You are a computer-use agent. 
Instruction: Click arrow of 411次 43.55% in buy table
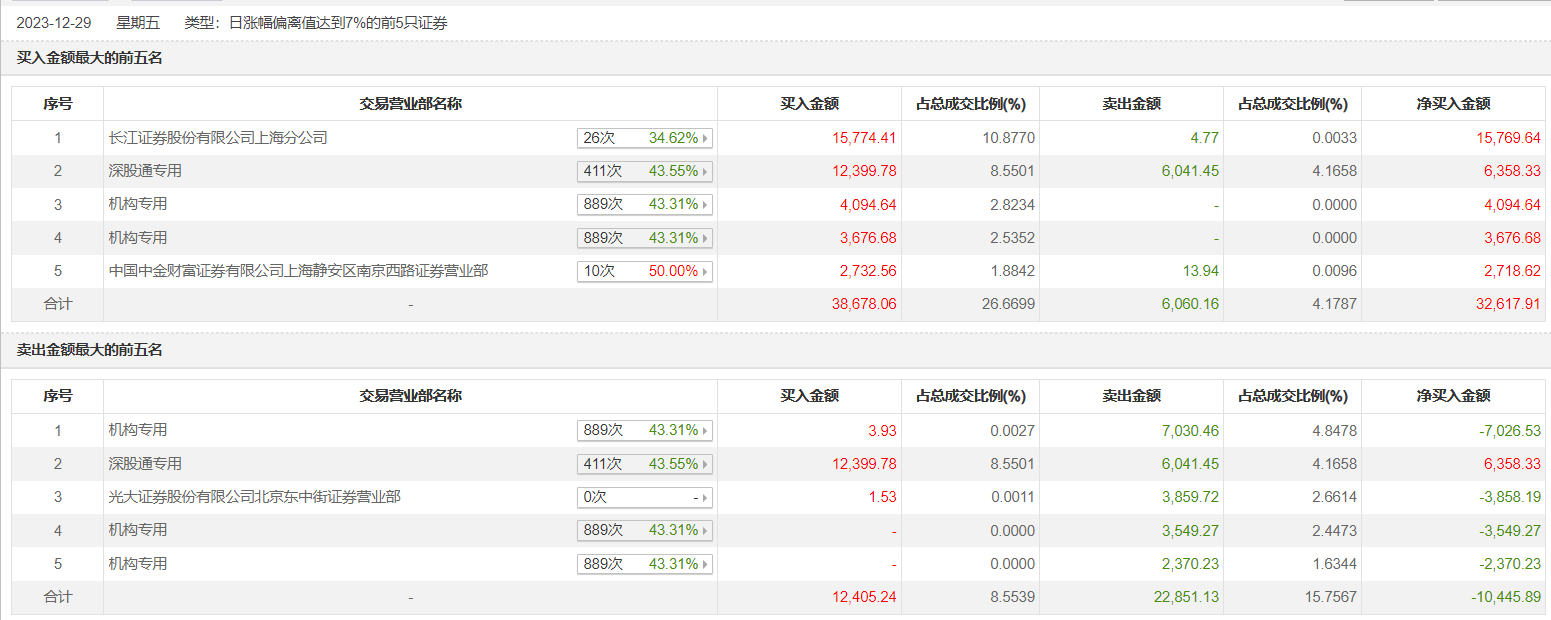click(705, 171)
